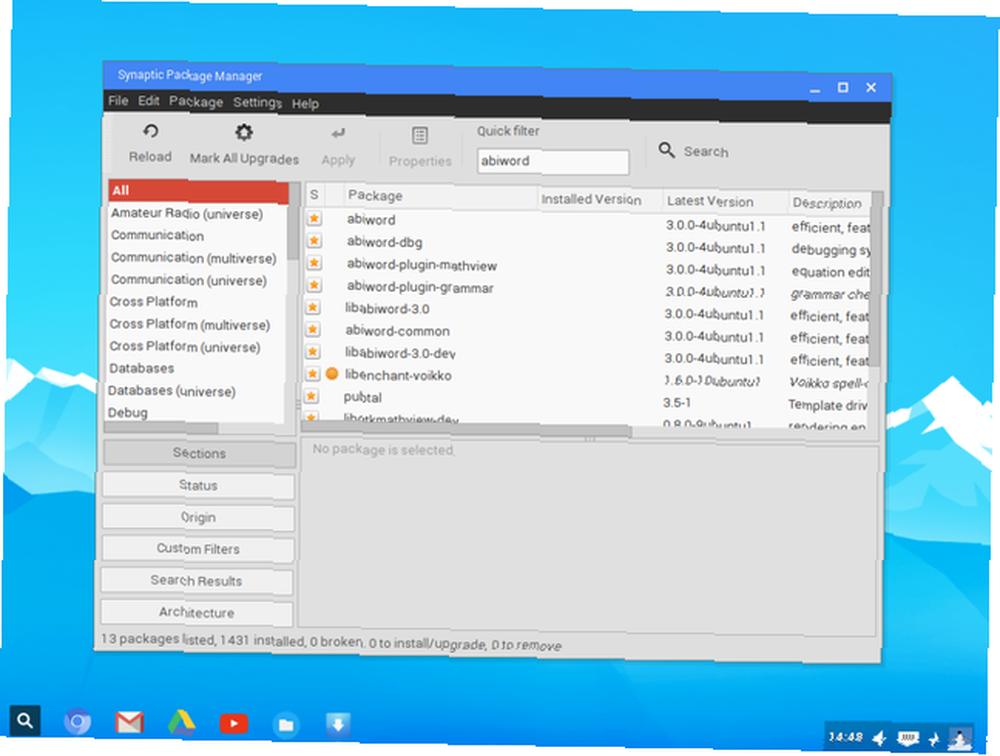This screenshot has width=1000, height=756.
Task: Select the Amateur Radio (universe) section
Action: [187, 213]
